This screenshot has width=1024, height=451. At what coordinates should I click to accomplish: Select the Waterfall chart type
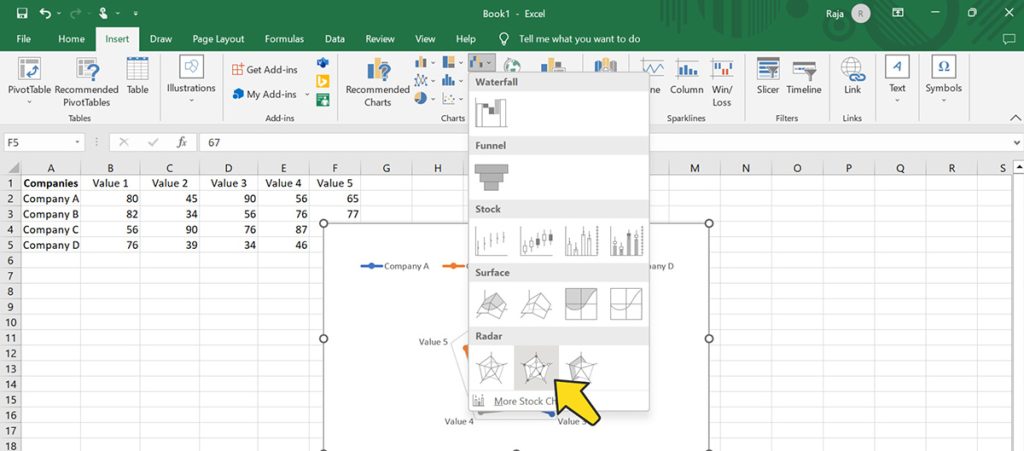[491, 113]
